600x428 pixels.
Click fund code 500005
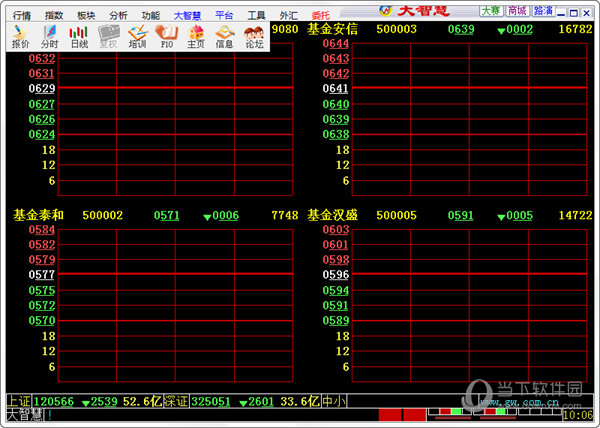pos(396,215)
